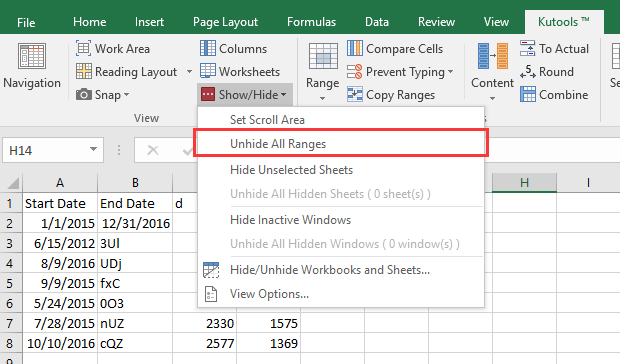Select column A header
Screen dimensions: 620x364
[x=60, y=183]
